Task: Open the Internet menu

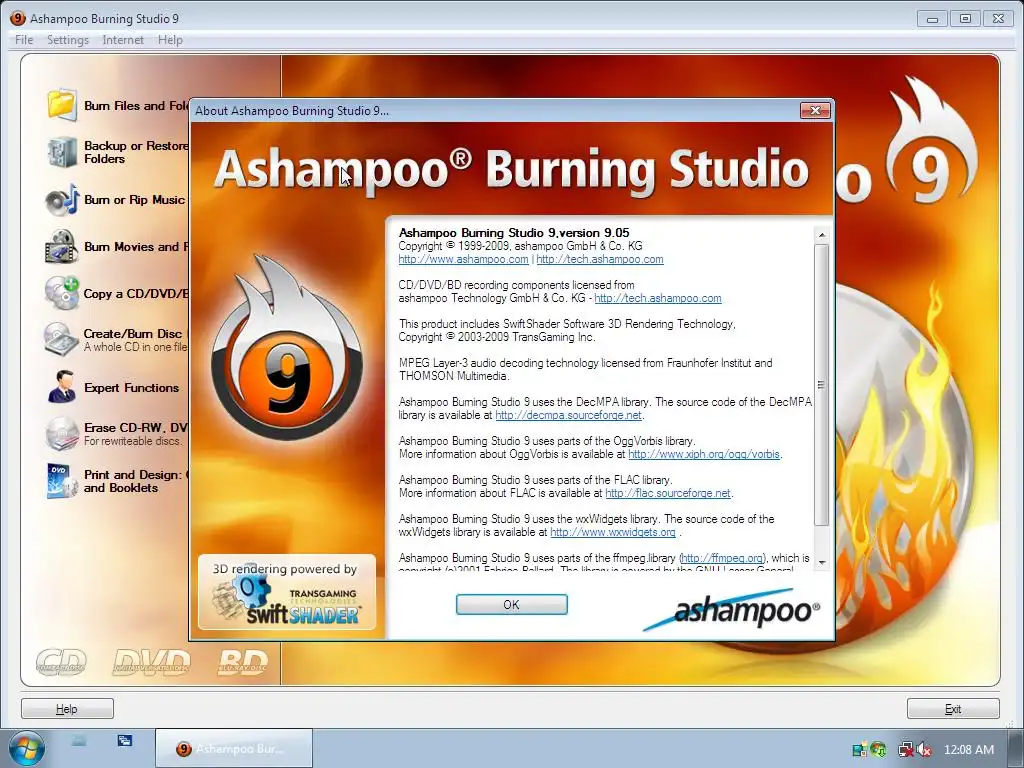Action: tap(123, 40)
